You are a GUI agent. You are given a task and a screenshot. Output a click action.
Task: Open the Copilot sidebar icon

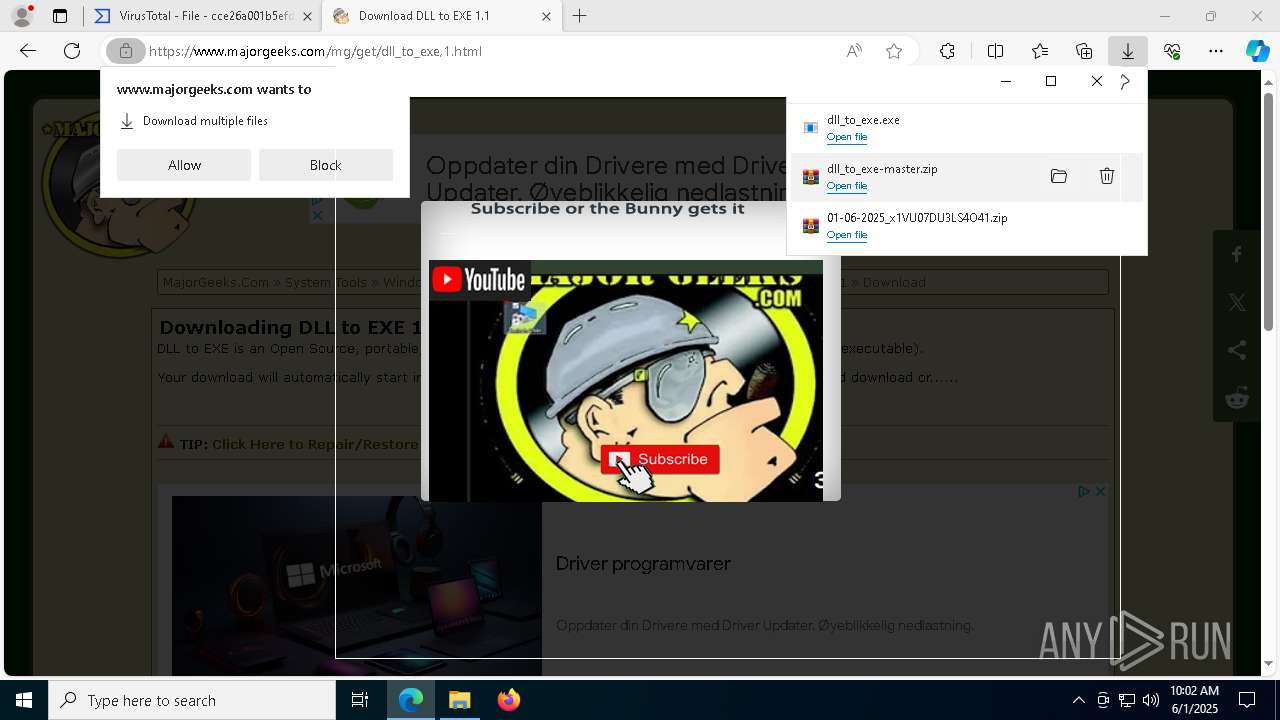pyautogui.click(x=1257, y=51)
